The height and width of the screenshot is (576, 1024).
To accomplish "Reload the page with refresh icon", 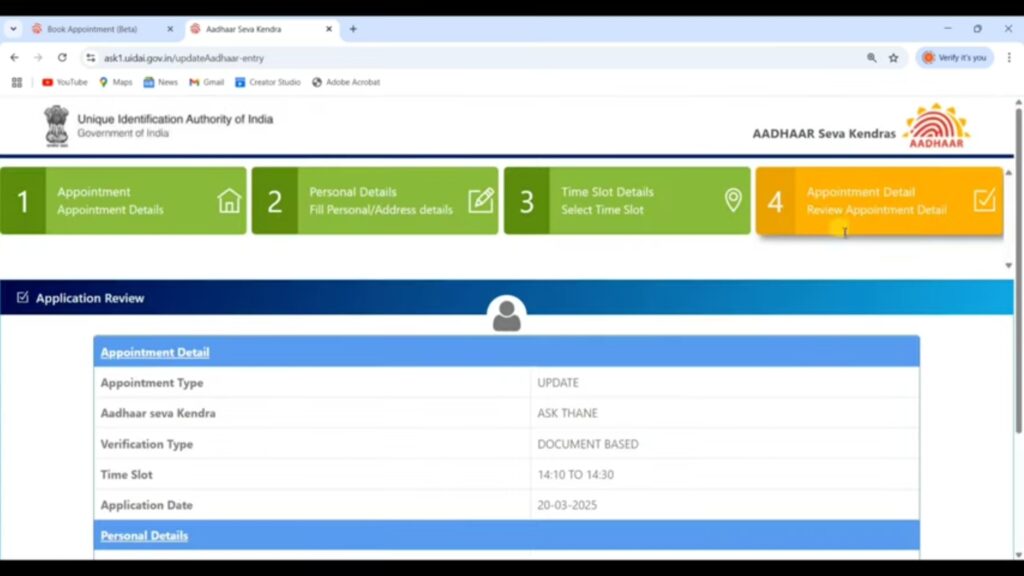I will pos(62,57).
